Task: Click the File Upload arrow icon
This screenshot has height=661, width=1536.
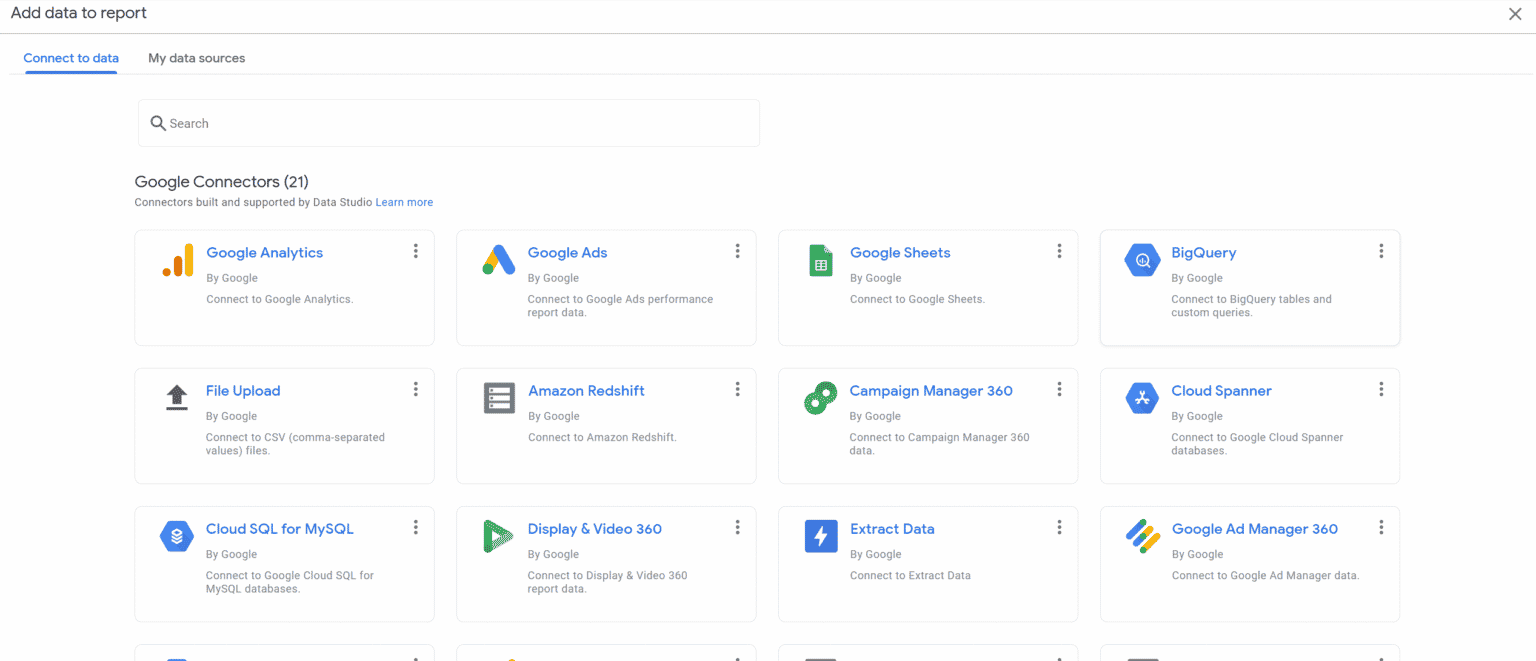Action: coord(177,397)
